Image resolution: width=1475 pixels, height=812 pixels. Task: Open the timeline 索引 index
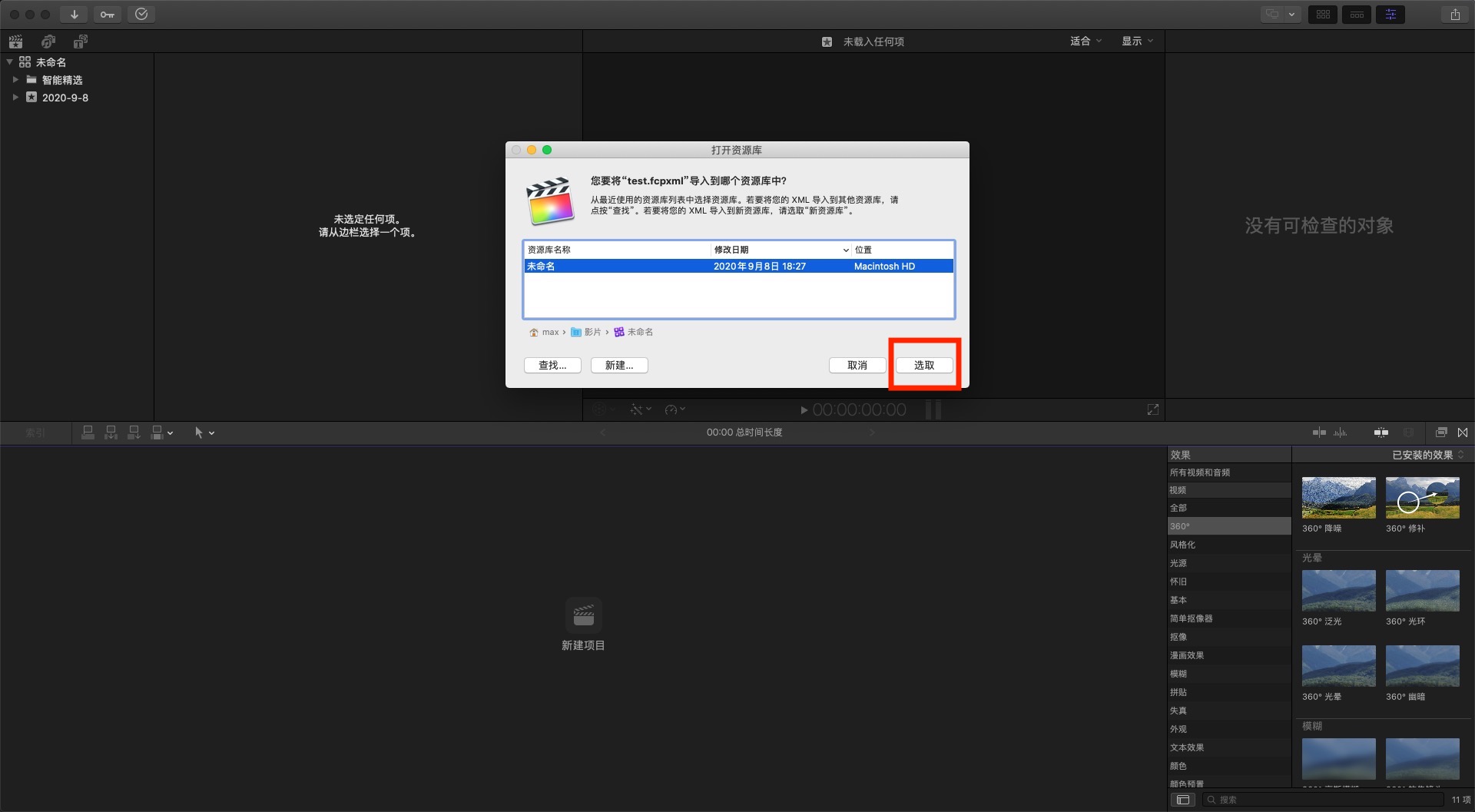pyautogui.click(x=35, y=433)
